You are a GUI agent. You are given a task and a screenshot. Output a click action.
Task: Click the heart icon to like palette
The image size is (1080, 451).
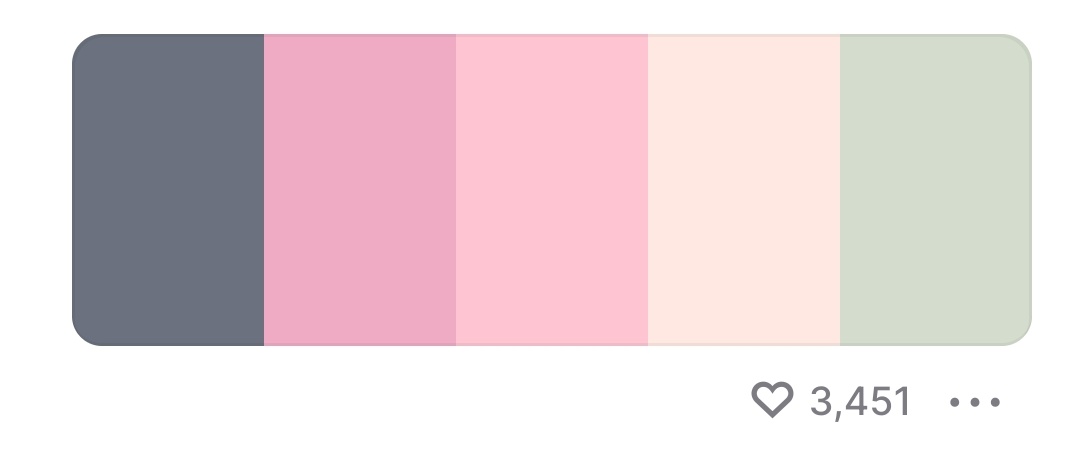tap(771, 400)
